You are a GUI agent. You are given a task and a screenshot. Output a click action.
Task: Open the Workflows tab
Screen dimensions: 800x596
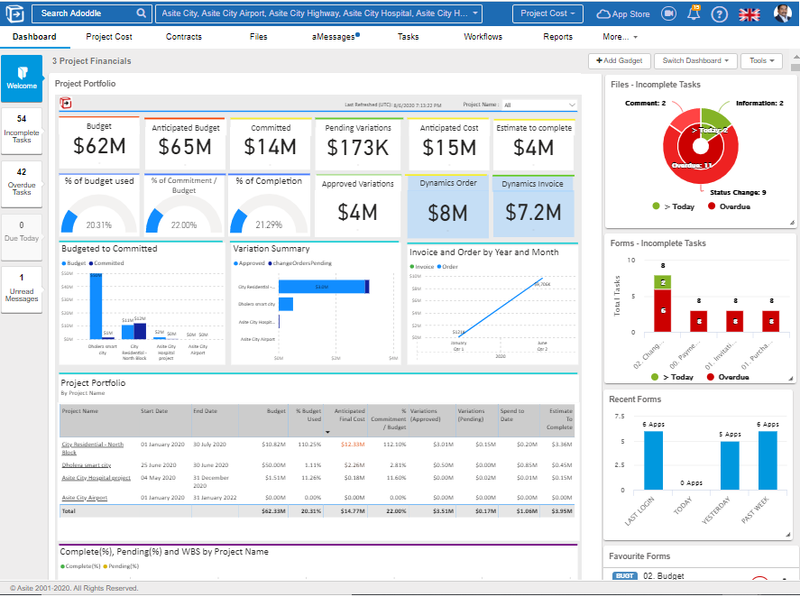[483, 37]
